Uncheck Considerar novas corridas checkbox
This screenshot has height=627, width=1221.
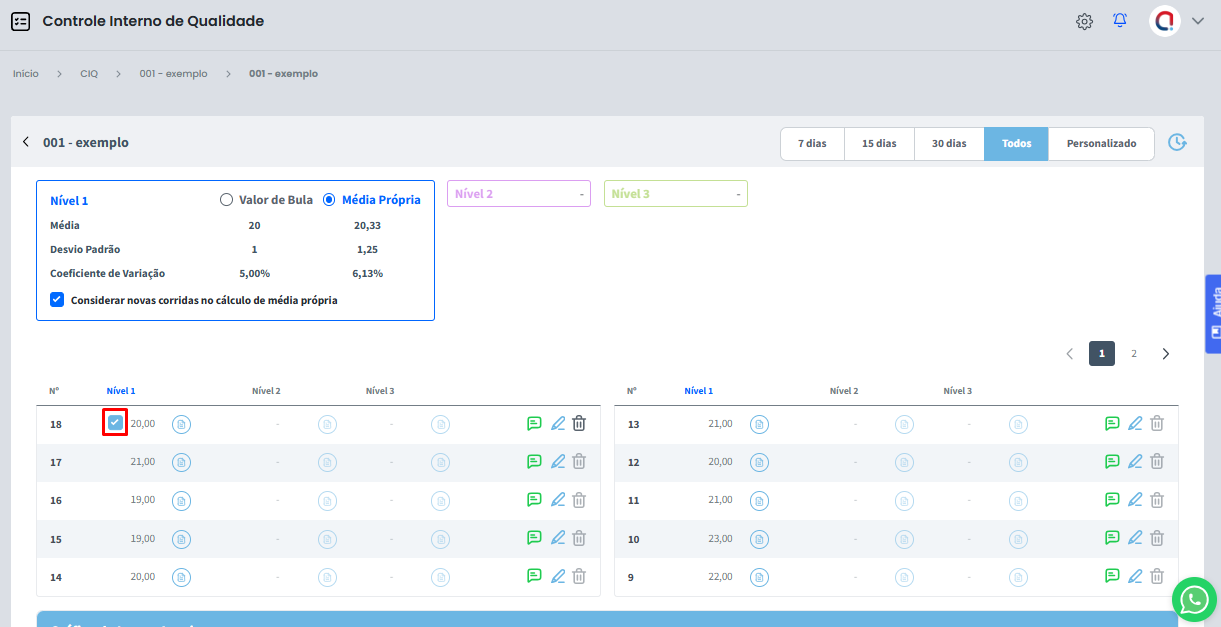[57, 300]
